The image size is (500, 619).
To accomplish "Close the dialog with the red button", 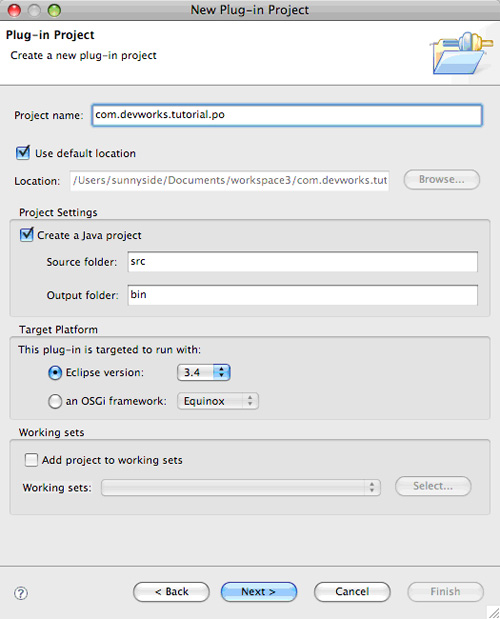I will pyautogui.click(x=14, y=10).
